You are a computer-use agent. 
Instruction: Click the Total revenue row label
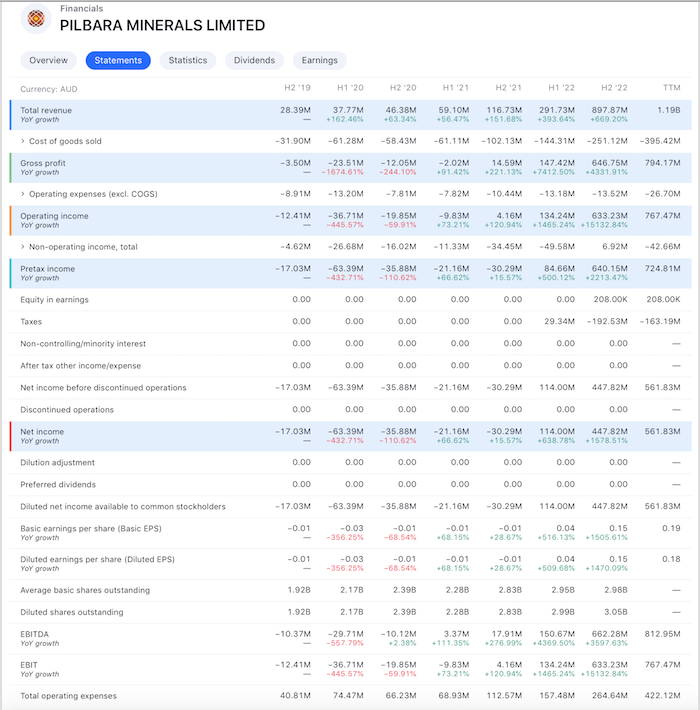pyautogui.click(x=46, y=110)
